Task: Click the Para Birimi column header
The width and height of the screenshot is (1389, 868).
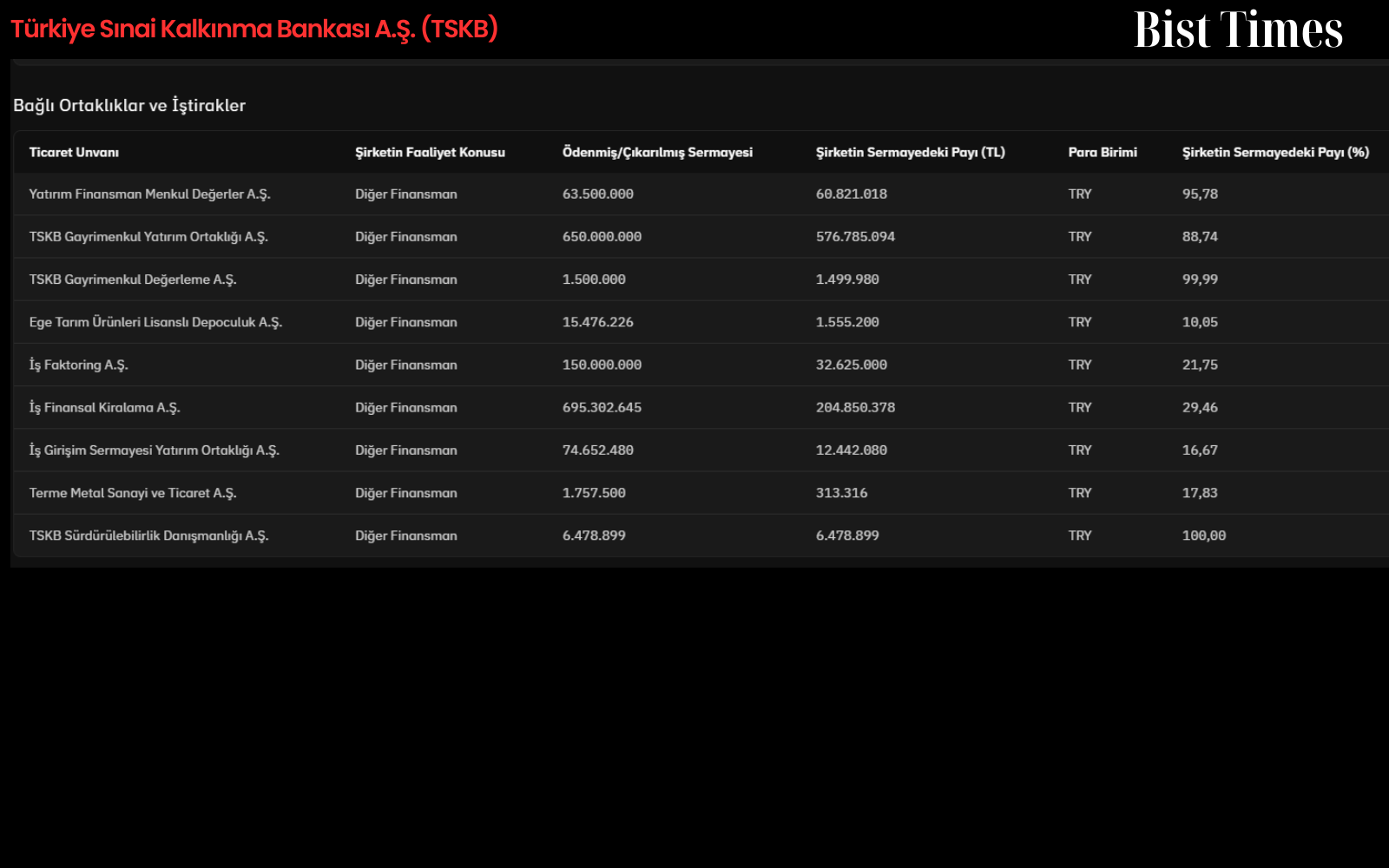Action: (1103, 152)
